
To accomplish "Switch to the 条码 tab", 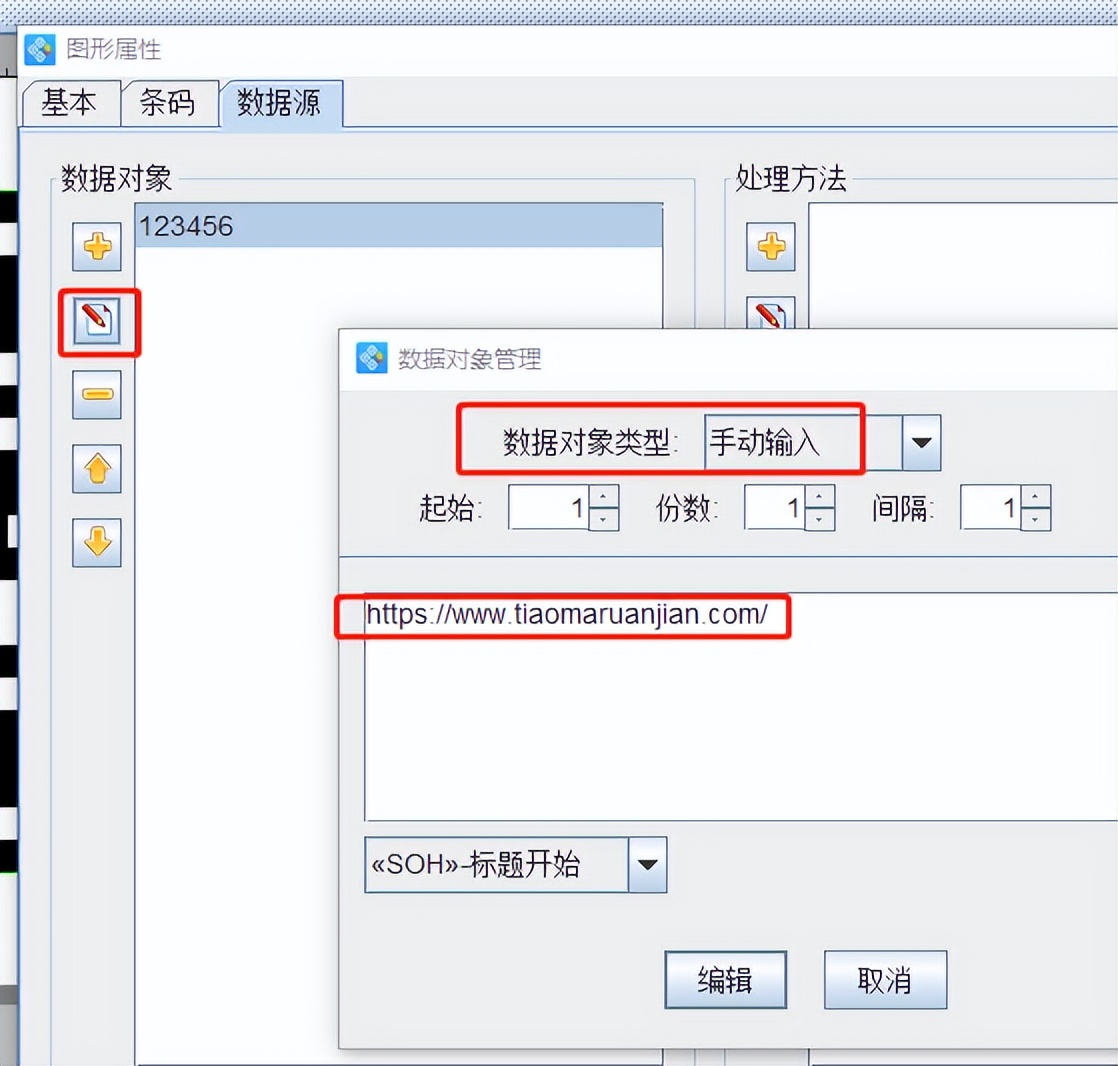I will [x=168, y=103].
